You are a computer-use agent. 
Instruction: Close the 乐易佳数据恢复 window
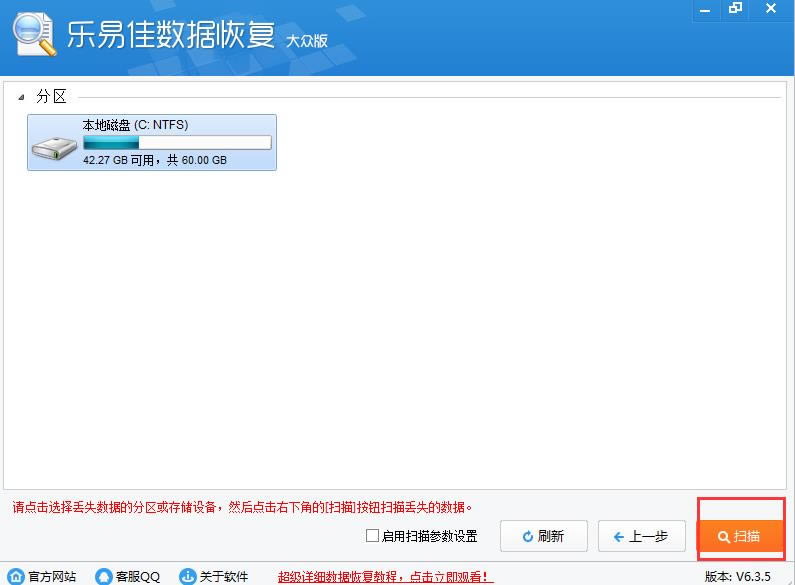pyautogui.click(x=771, y=9)
